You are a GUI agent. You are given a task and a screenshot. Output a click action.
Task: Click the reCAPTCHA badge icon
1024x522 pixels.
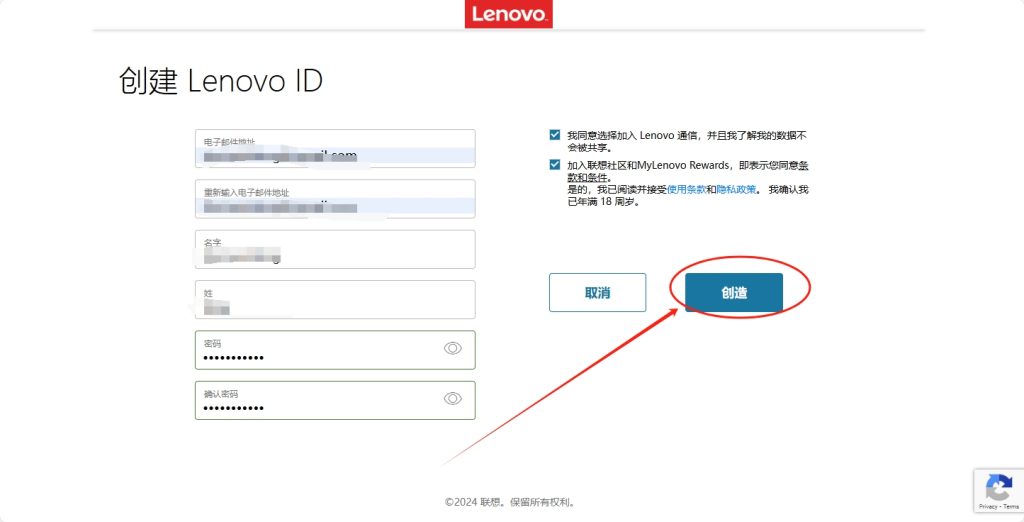(997, 488)
